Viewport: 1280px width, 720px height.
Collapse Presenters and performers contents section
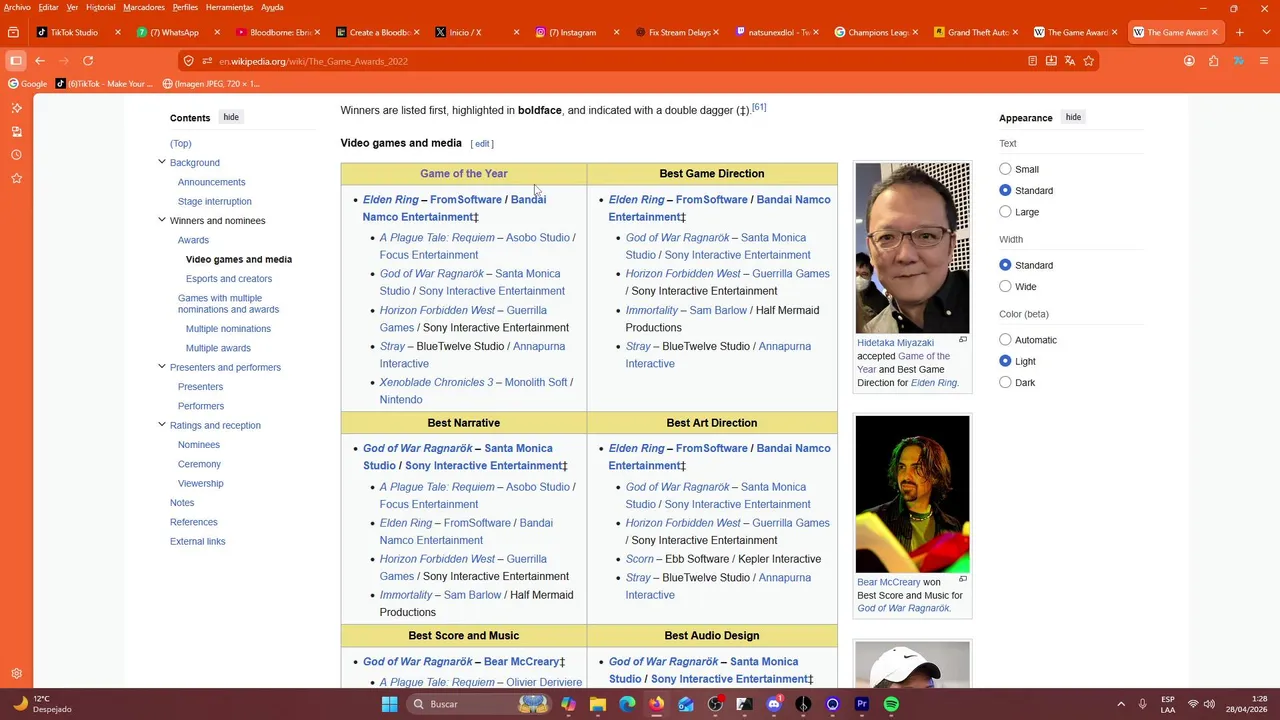(x=162, y=367)
